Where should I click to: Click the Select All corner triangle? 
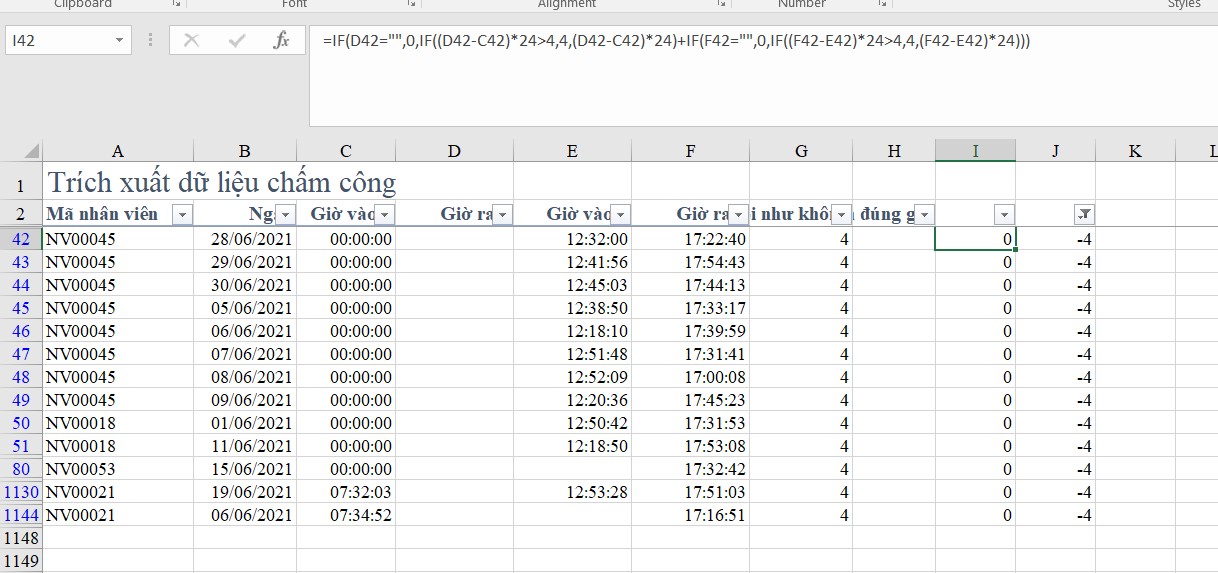(x=30, y=151)
